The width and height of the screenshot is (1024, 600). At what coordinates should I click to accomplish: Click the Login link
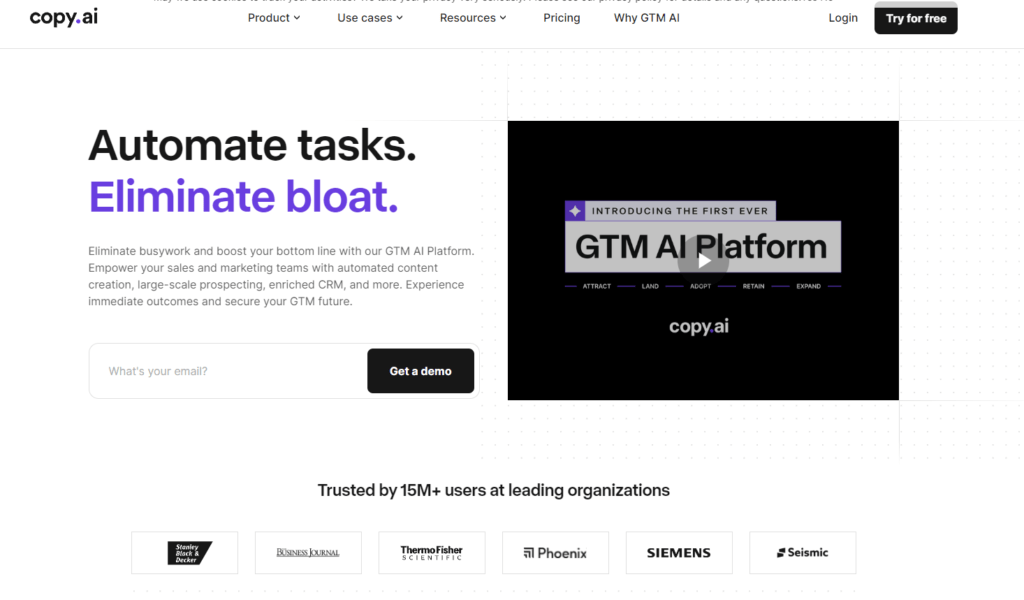coord(843,18)
